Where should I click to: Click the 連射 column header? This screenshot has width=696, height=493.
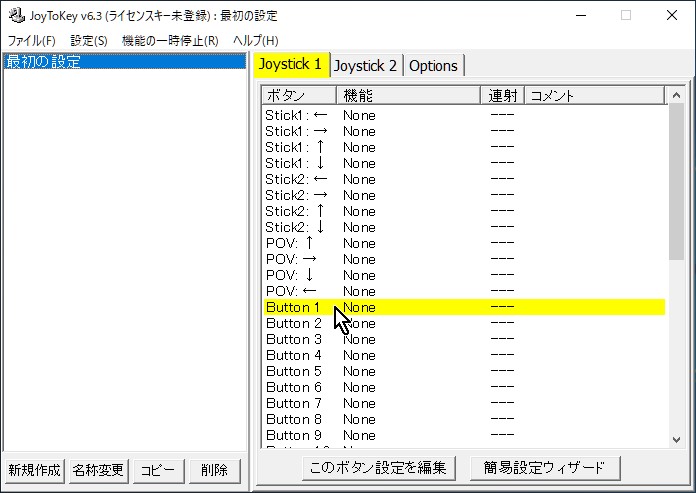tap(503, 95)
